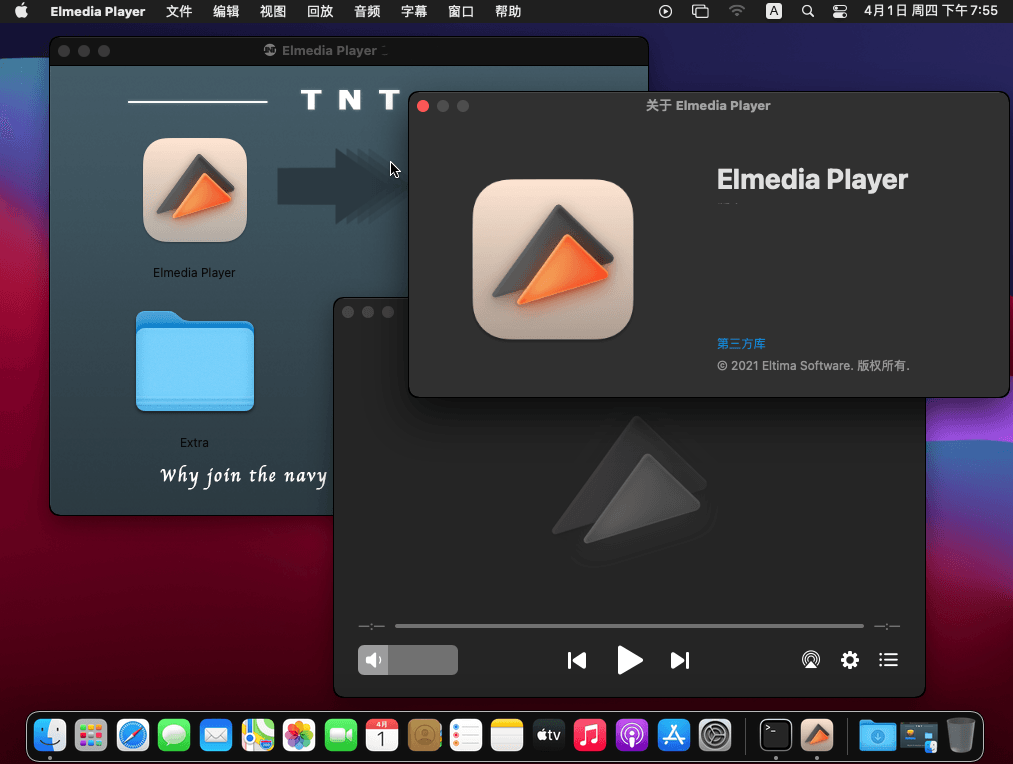Open Control Center from the menu bar
The height and width of the screenshot is (764, 1013).
pos(840,11)
